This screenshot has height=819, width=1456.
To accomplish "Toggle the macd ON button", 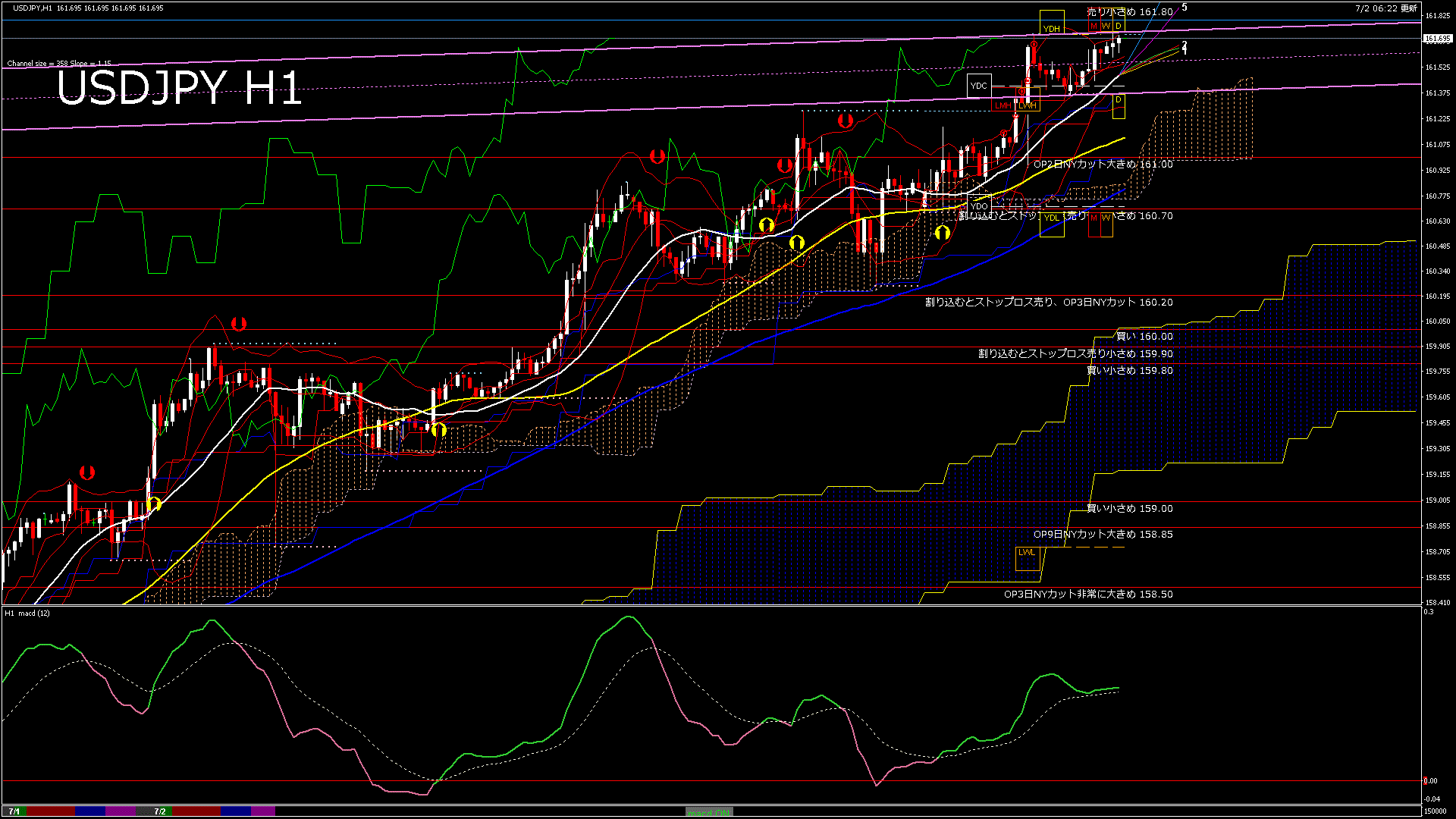I will coord(708,812).
